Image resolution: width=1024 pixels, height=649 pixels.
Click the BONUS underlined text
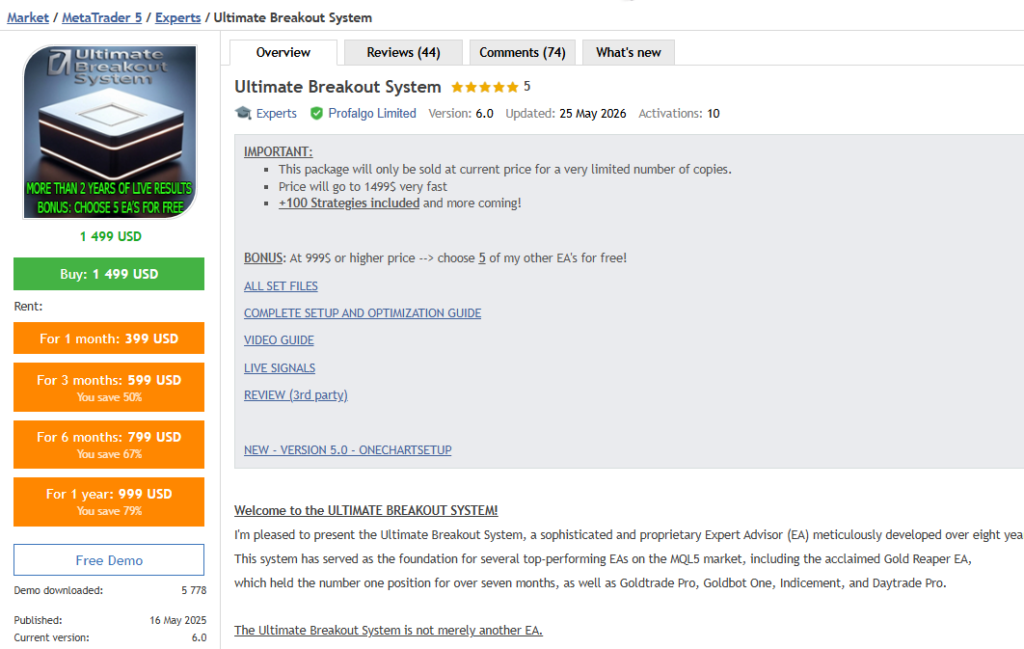coord(263,258)
